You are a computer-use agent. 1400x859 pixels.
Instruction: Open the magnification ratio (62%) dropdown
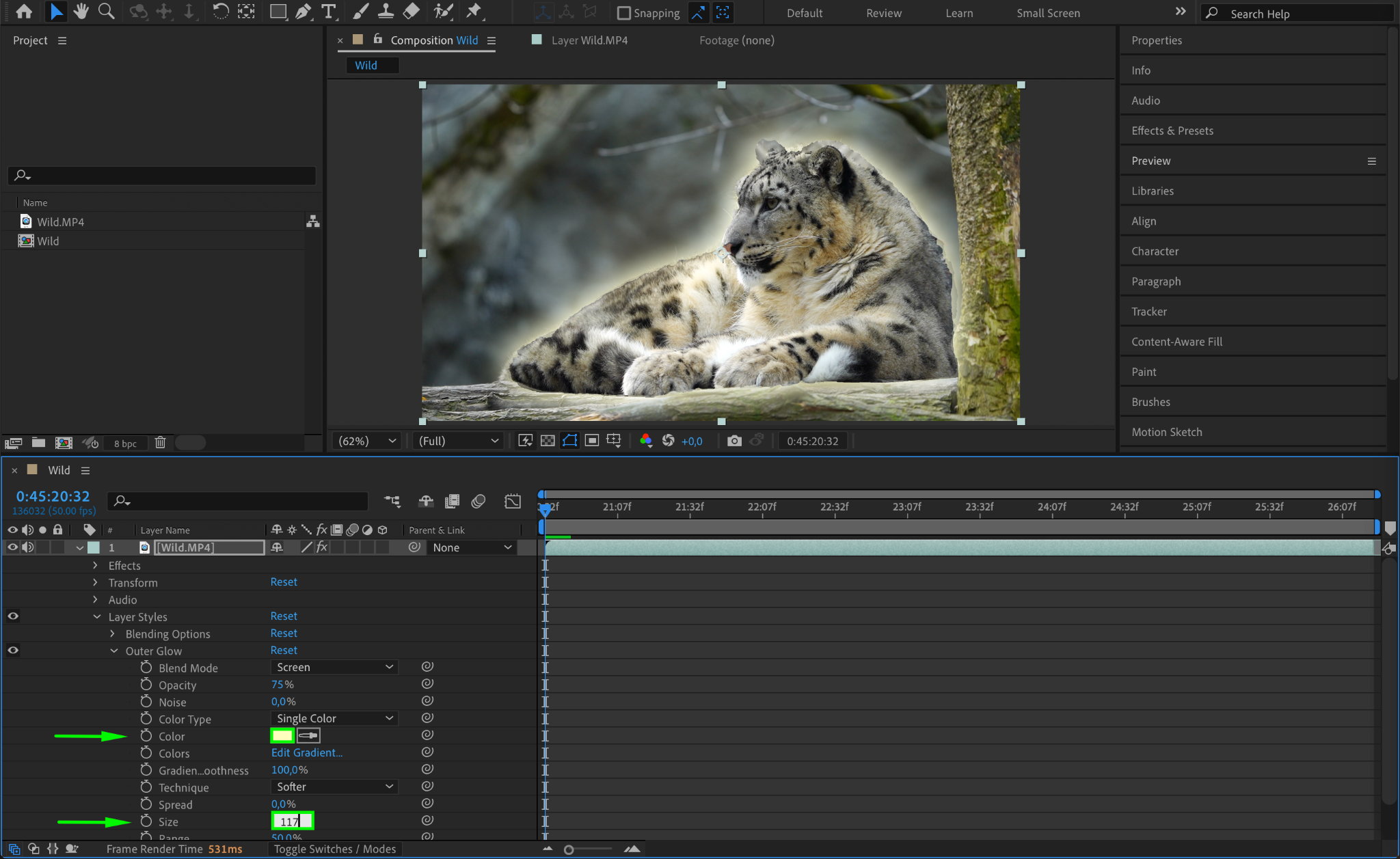[367, 441]
